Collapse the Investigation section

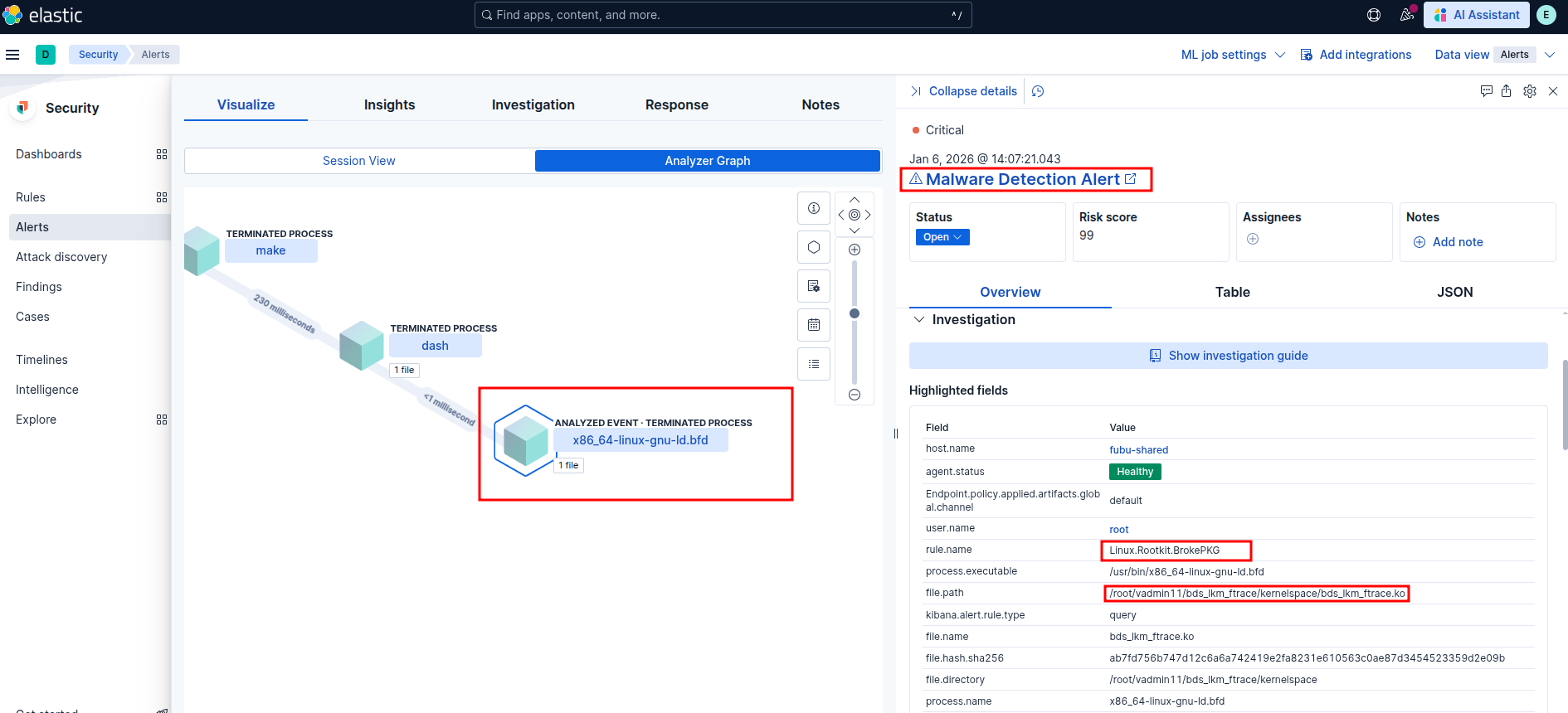pos(919,319)
